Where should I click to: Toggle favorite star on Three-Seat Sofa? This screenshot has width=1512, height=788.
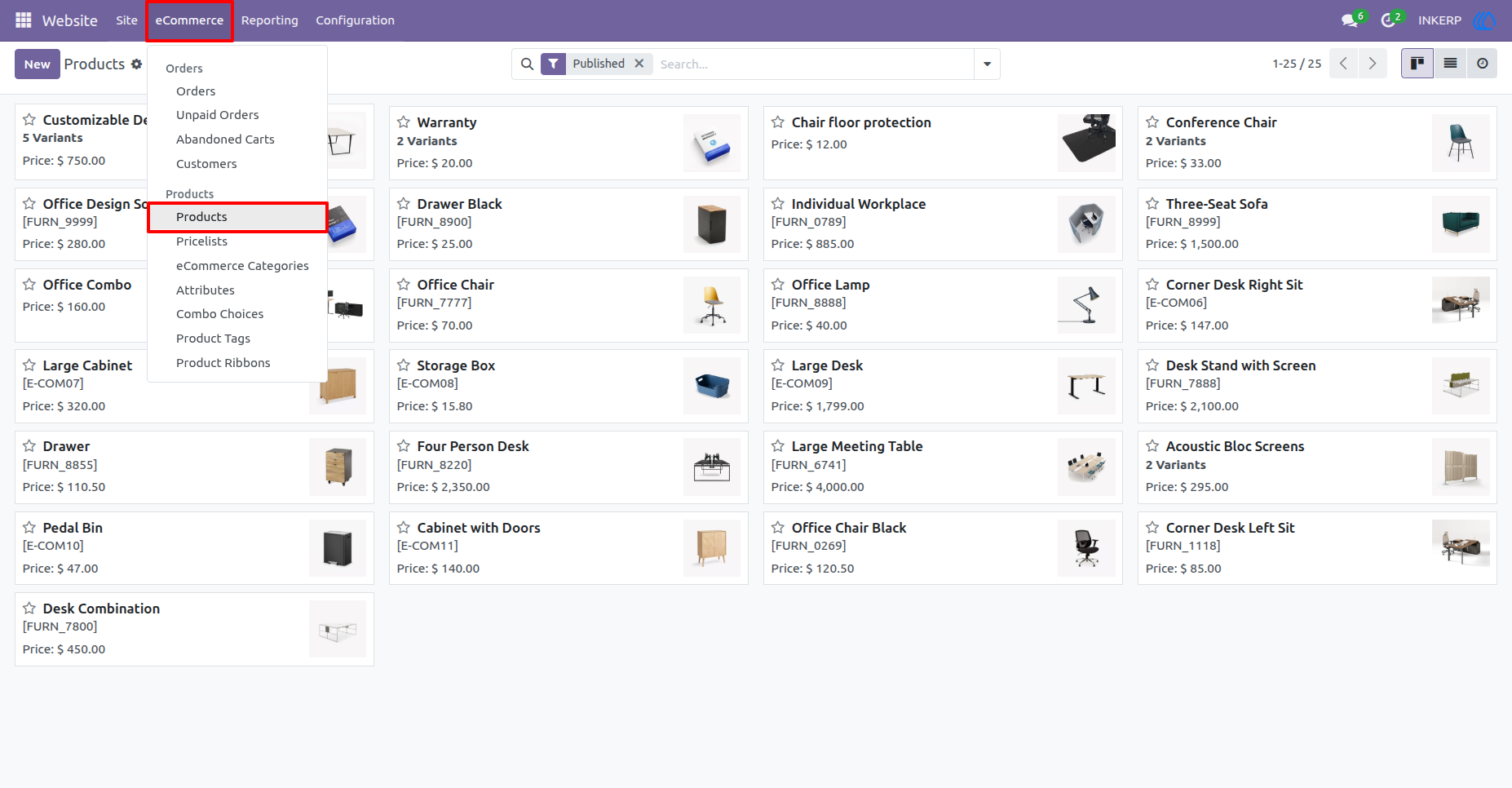tap(1152, 204)
